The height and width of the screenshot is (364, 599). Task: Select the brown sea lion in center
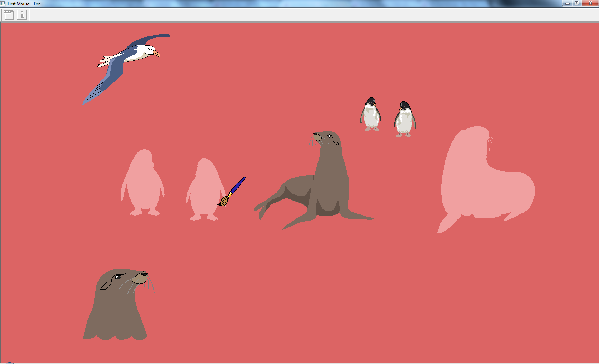314,180
